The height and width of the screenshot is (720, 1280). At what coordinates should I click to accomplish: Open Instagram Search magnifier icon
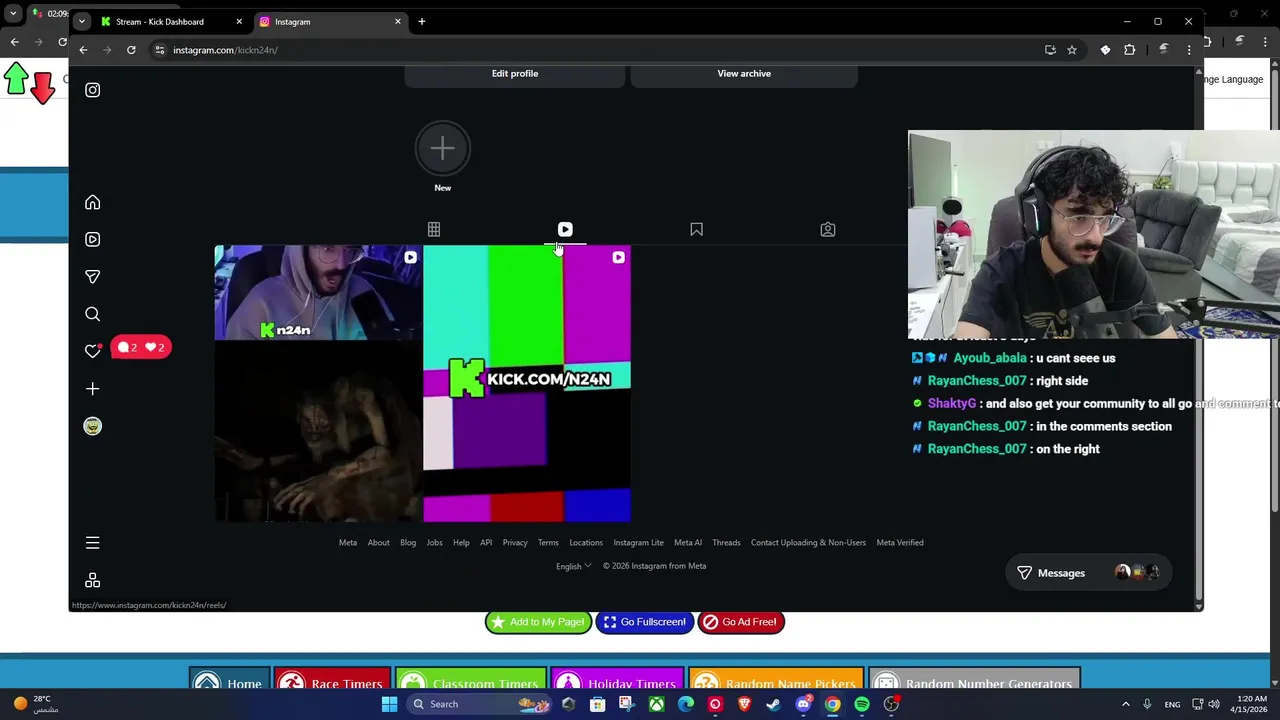click(x=92, y=314)
